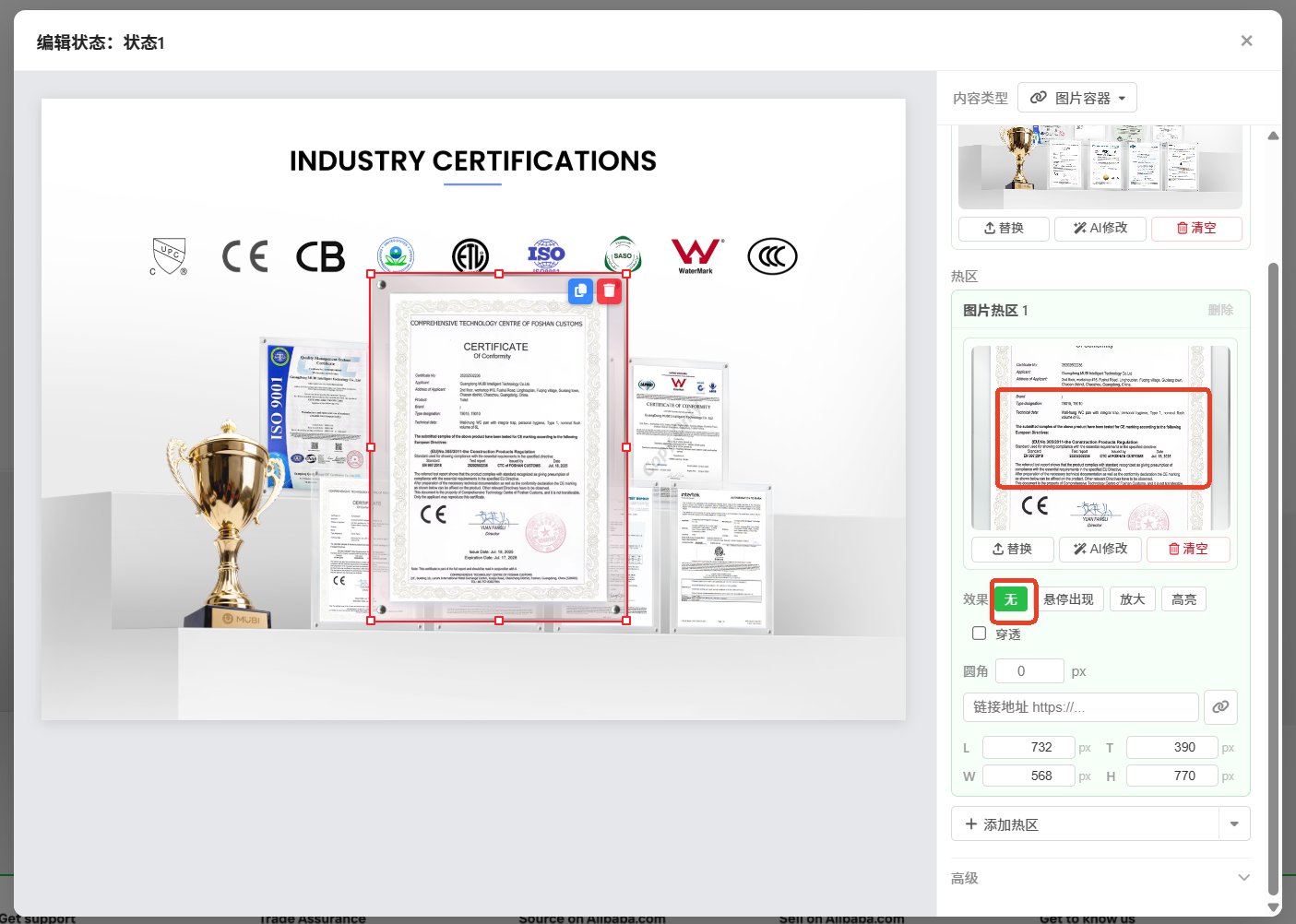Click the bottom-center resize handle of the hotspot
Viewport: 1296px width, 924px height.
499,621
